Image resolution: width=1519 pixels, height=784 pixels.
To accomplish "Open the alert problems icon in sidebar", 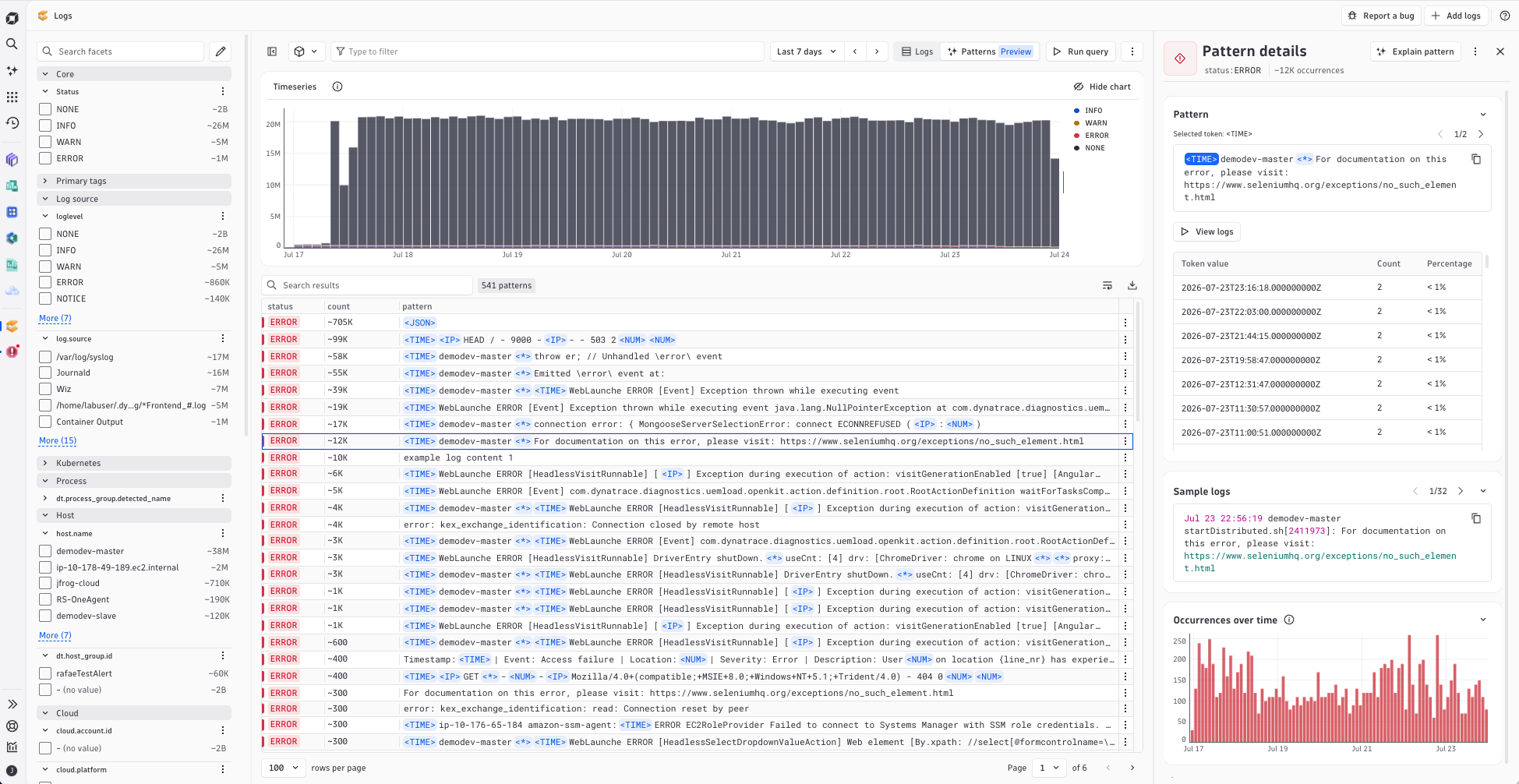I will click(x=12, y=351).
